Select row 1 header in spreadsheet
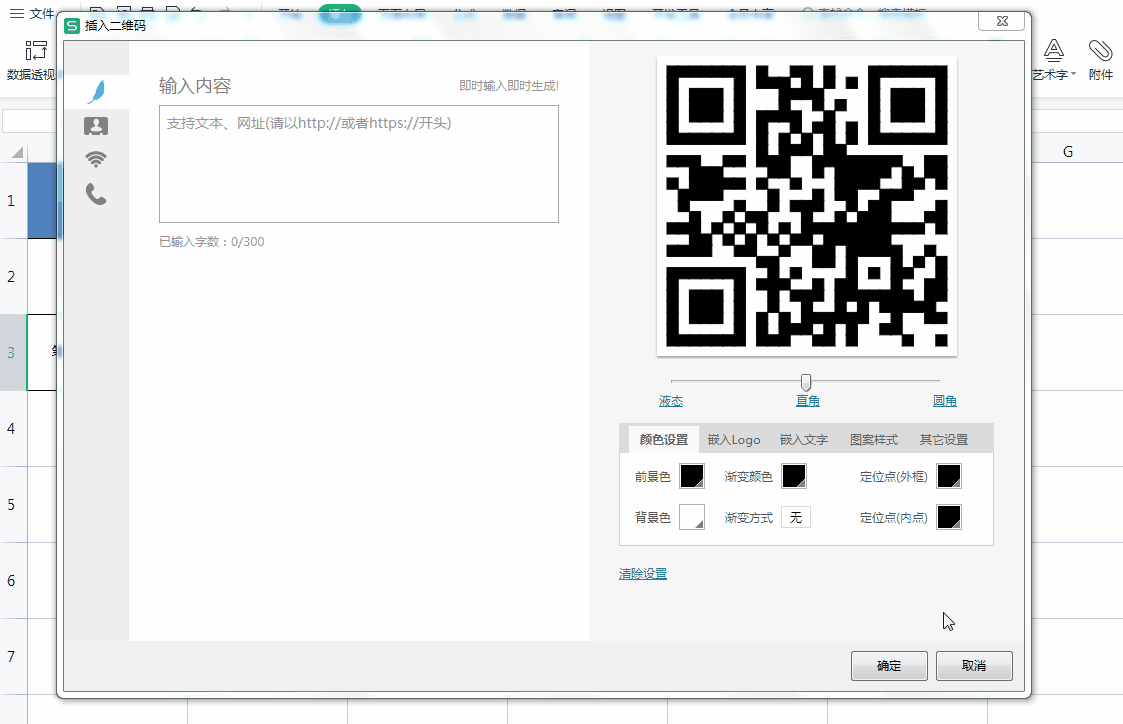The image size is (1123, 724). click(13, 201)
